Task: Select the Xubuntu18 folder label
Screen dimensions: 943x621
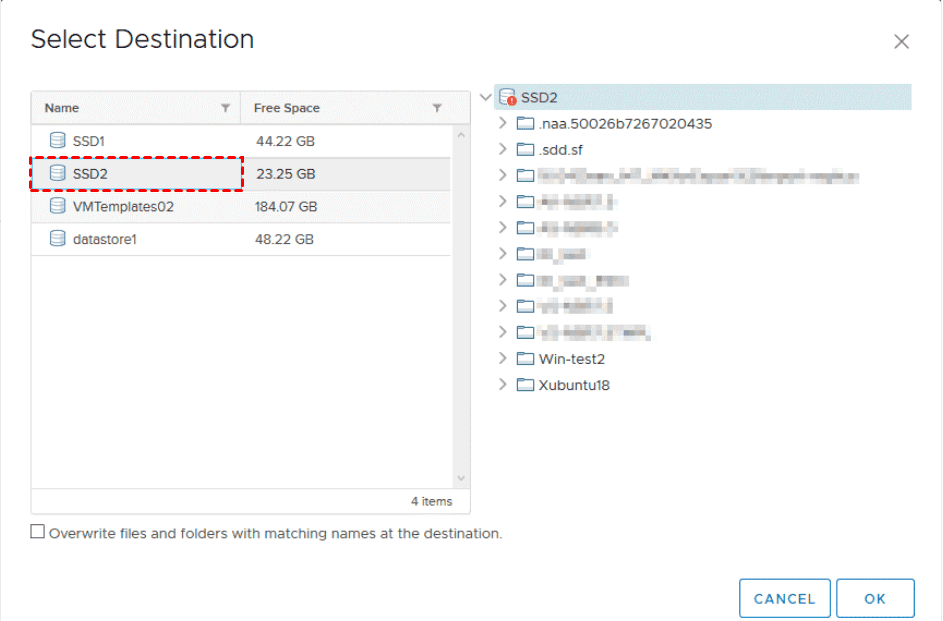Action: (x=574, y=385)
